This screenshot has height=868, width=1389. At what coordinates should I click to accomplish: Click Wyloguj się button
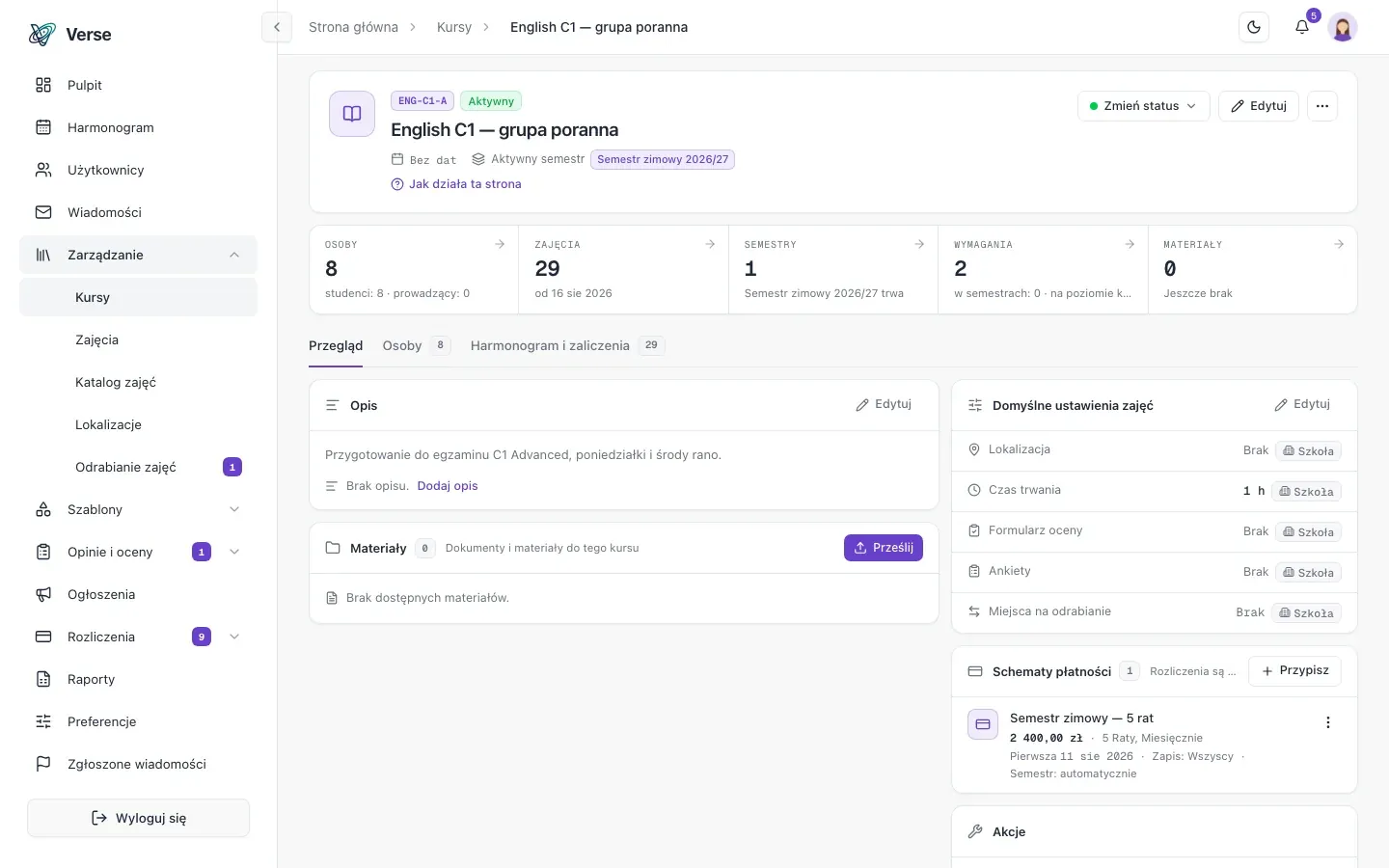coord(138,818)
